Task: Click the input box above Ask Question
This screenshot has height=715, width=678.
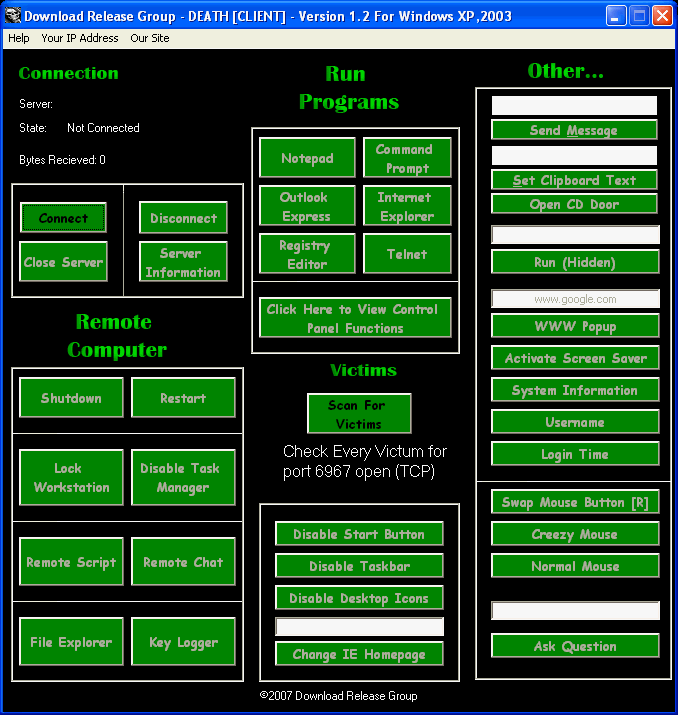Action: [x=575, y=611]
